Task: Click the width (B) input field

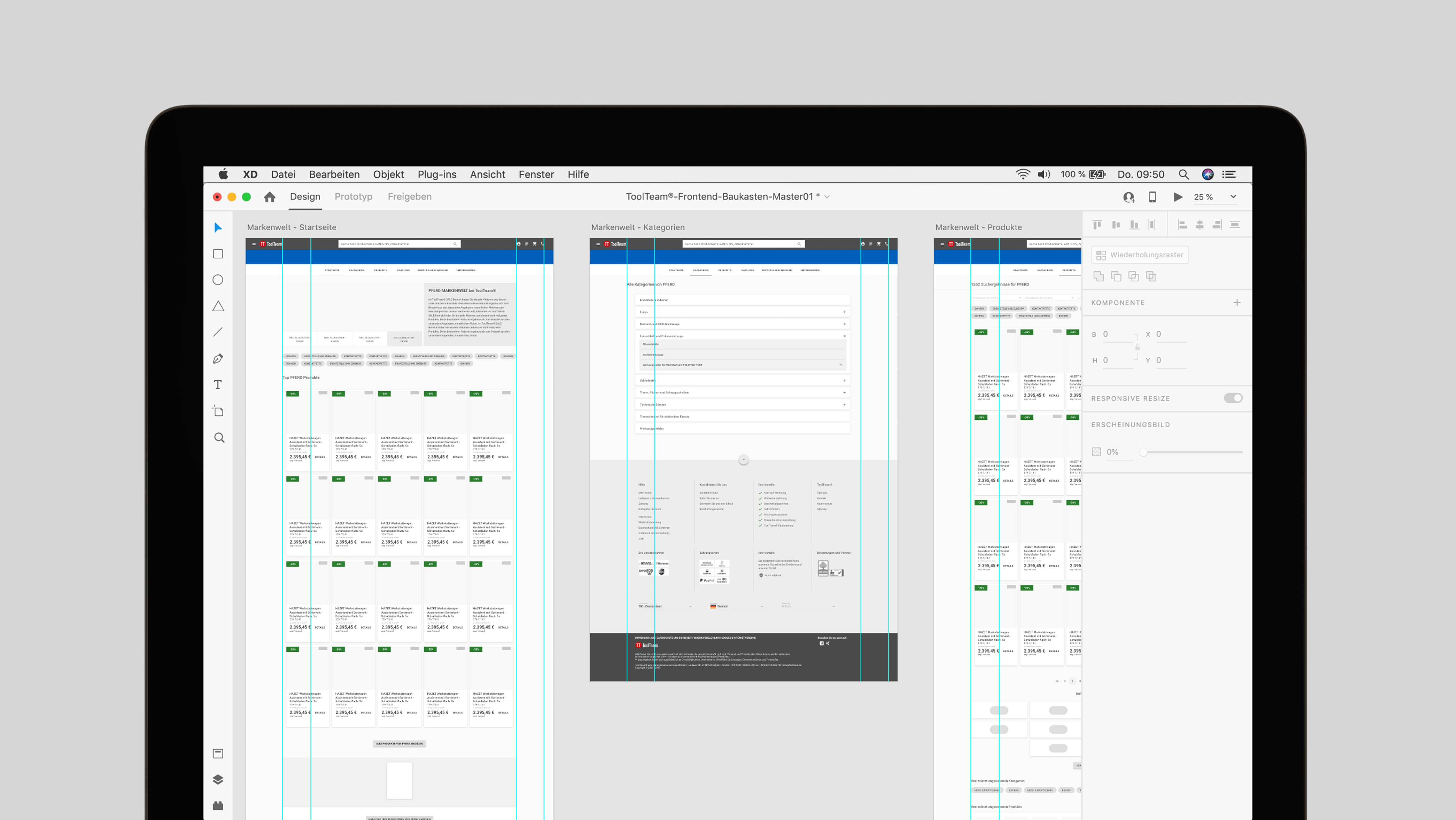Action: click(1118, 334)
